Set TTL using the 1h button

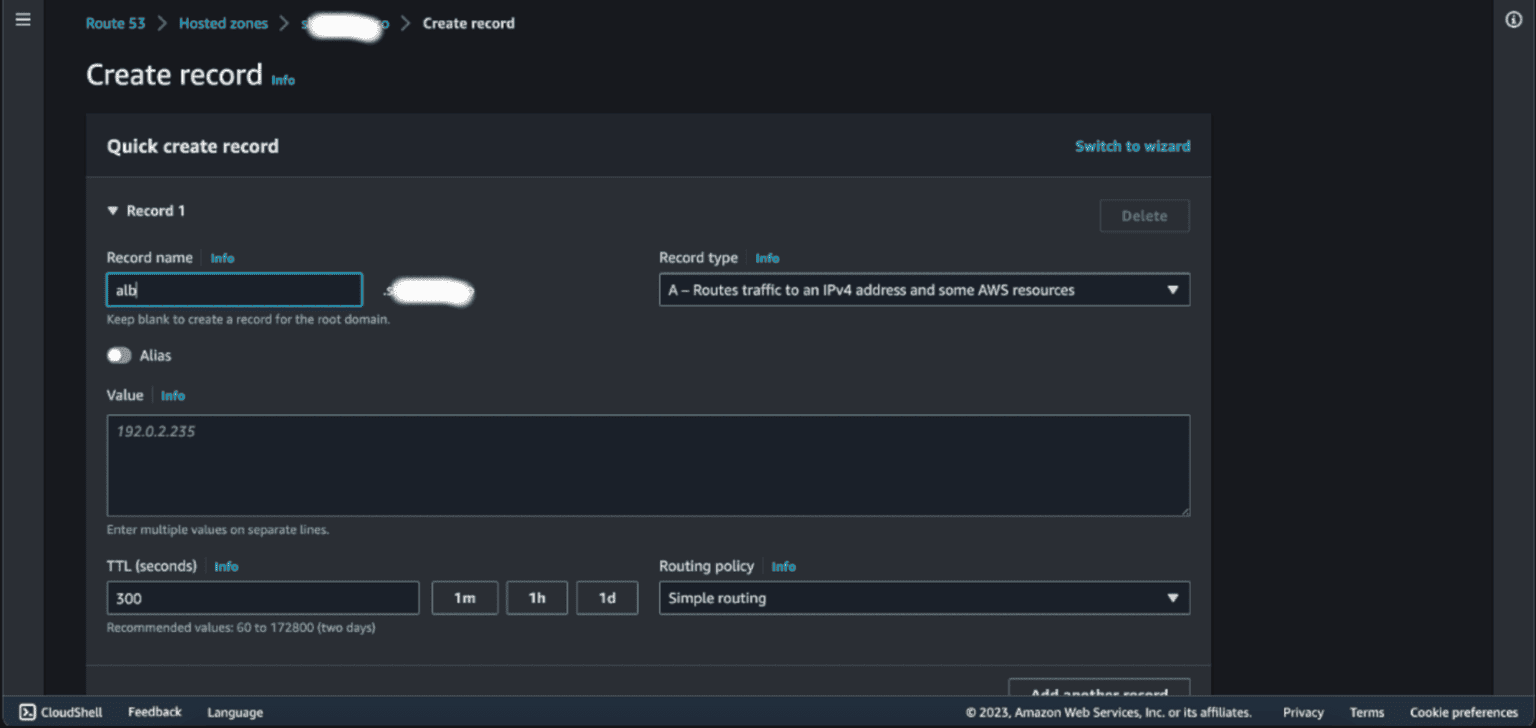[x=536, y=597]
